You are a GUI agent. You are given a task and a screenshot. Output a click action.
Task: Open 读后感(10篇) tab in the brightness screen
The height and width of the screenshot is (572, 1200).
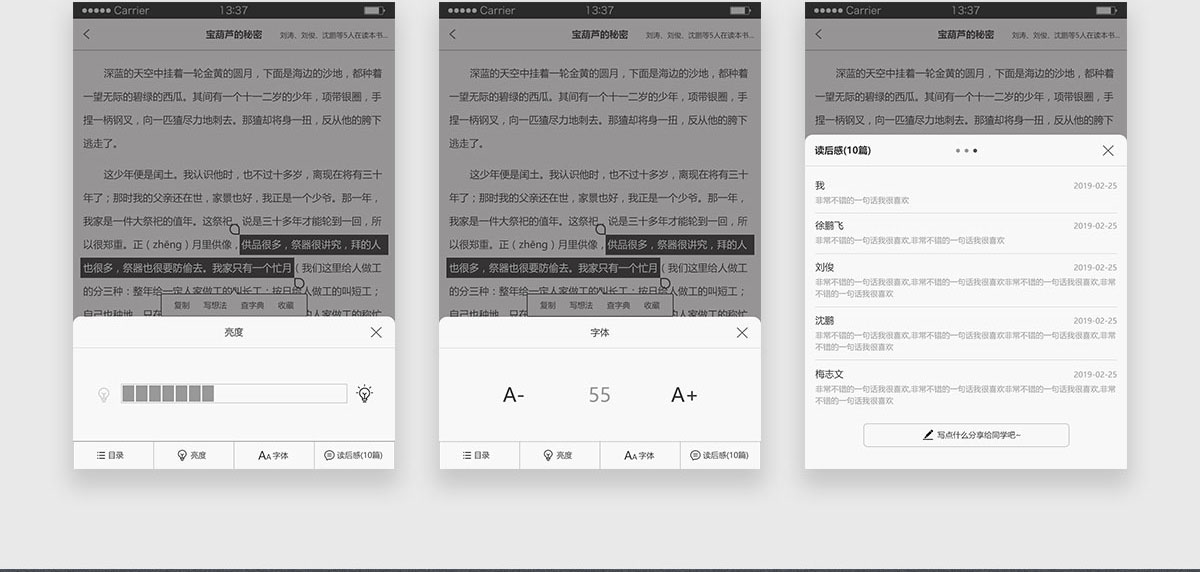[354, 455]
